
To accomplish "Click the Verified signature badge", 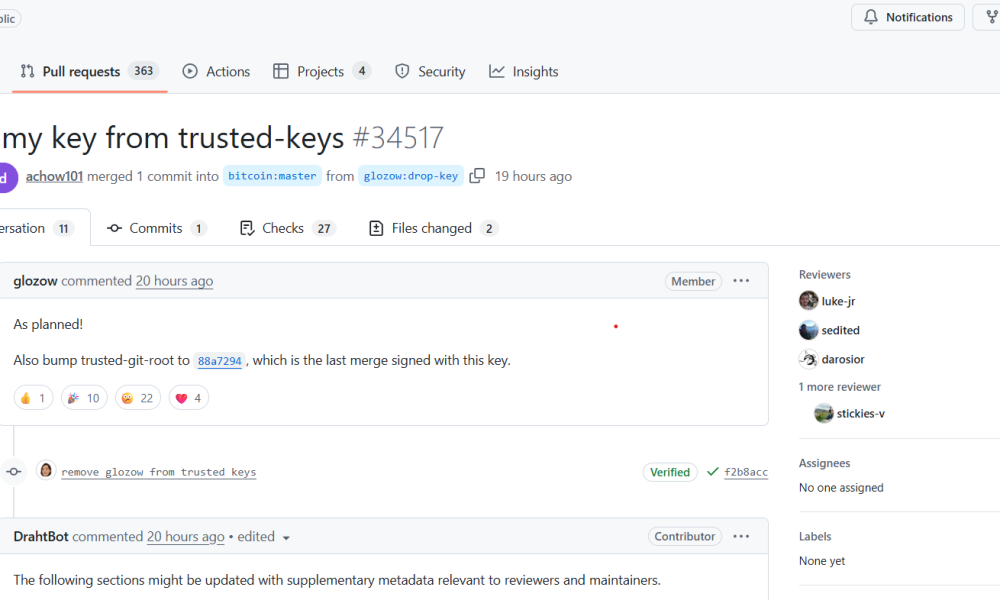I will pyautogui.click(x=670, y=472).
